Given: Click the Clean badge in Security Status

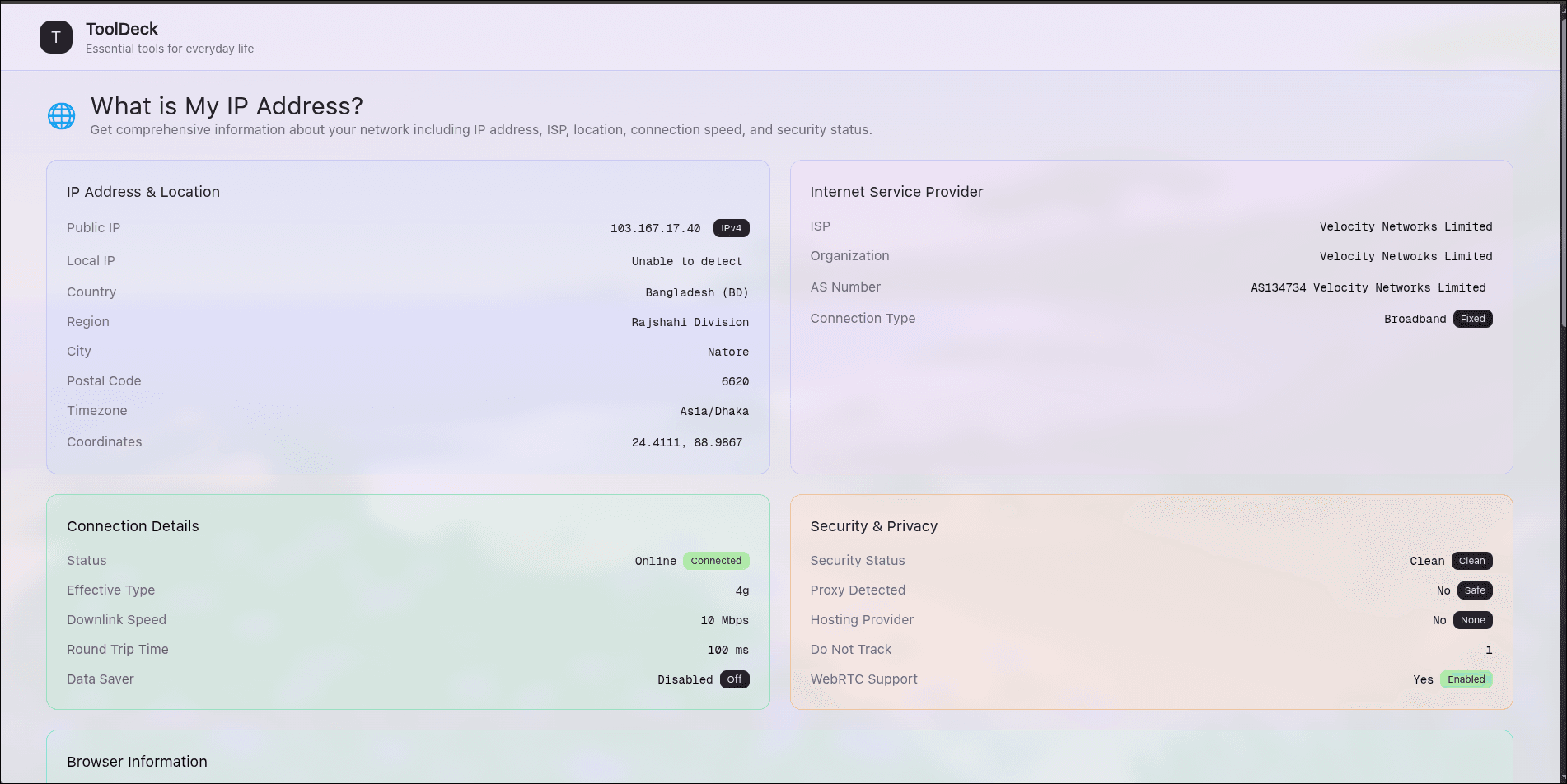Looking at the screenshot, I should (x=1471, y=561).
